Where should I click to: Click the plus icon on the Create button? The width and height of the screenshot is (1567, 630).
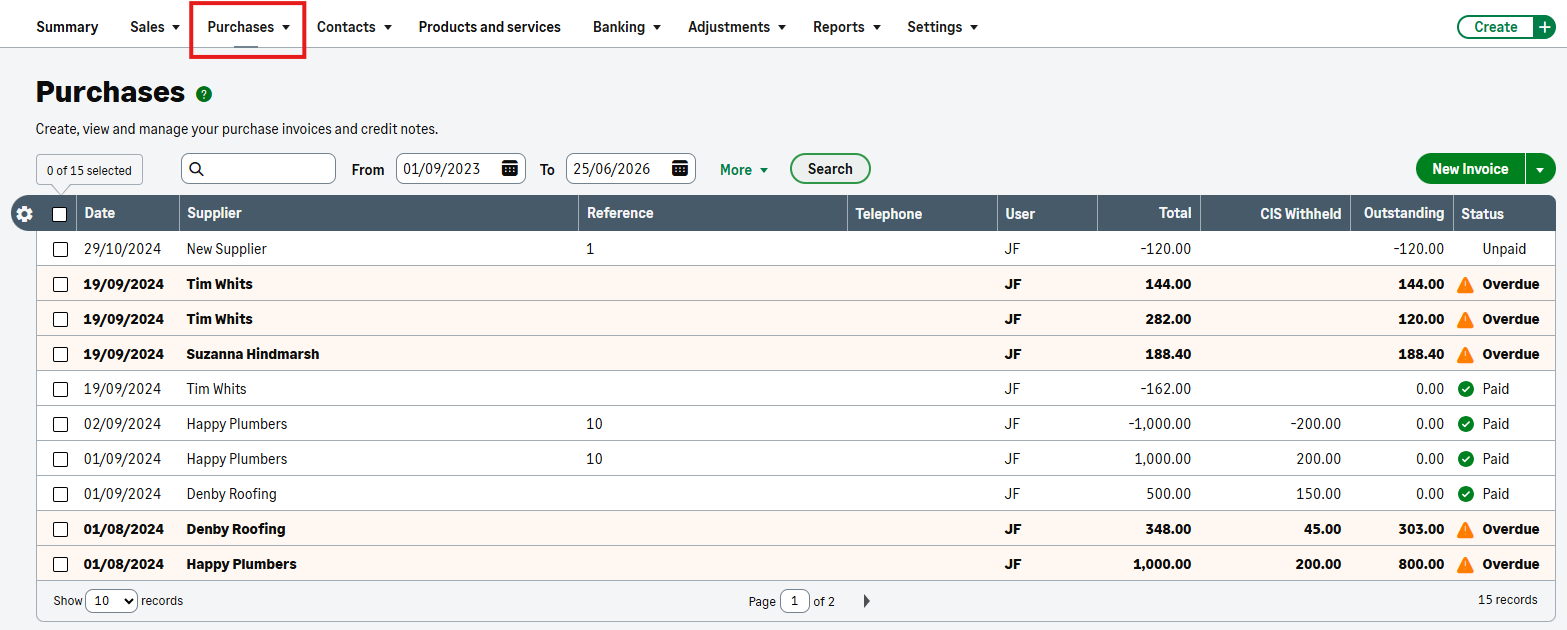pyautogui.click(x=1544, y=27)
